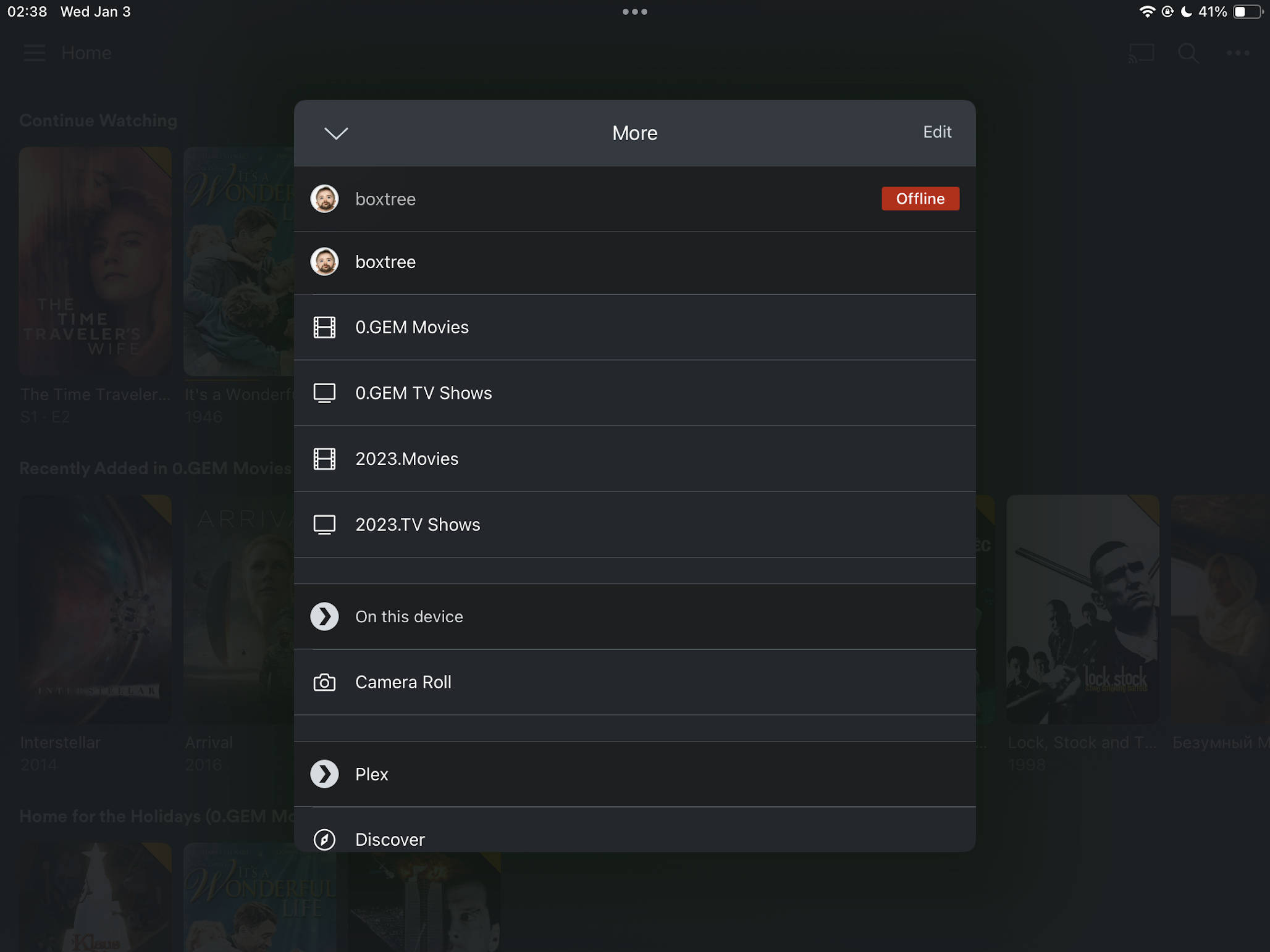Tap Edit in the More header

click(936, 132)
